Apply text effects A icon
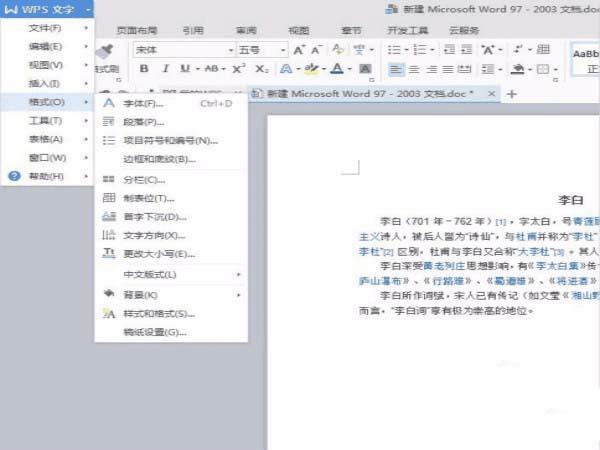 (286, 69)
